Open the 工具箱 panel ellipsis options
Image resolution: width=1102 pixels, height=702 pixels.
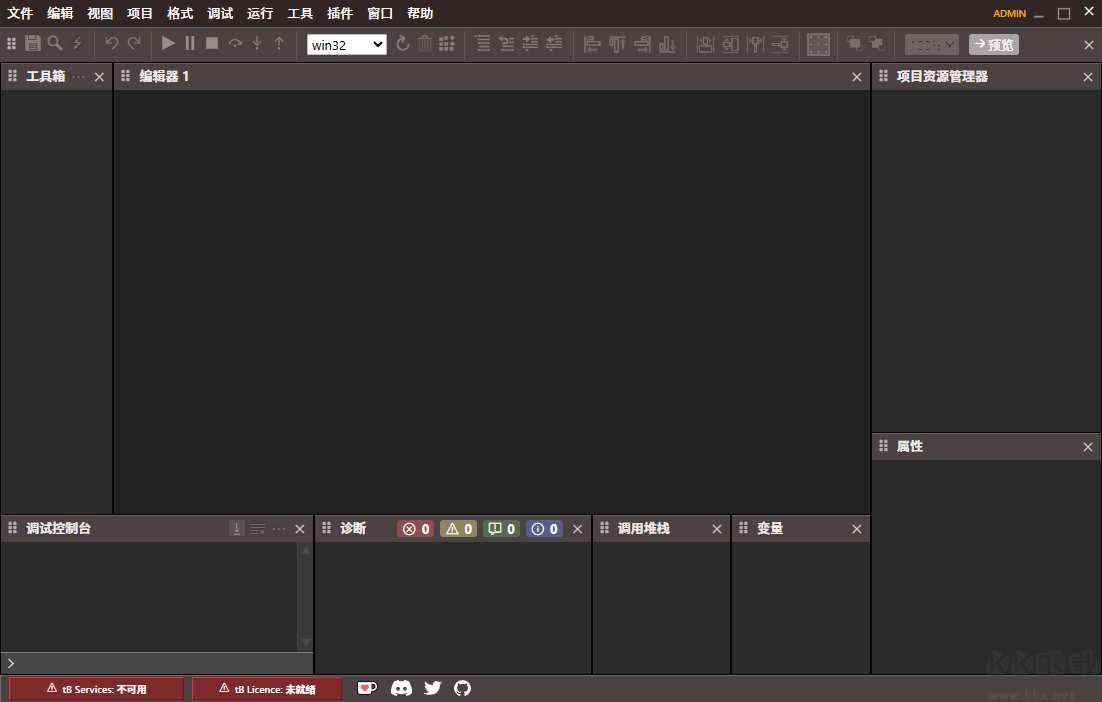[x=79, y=77]
